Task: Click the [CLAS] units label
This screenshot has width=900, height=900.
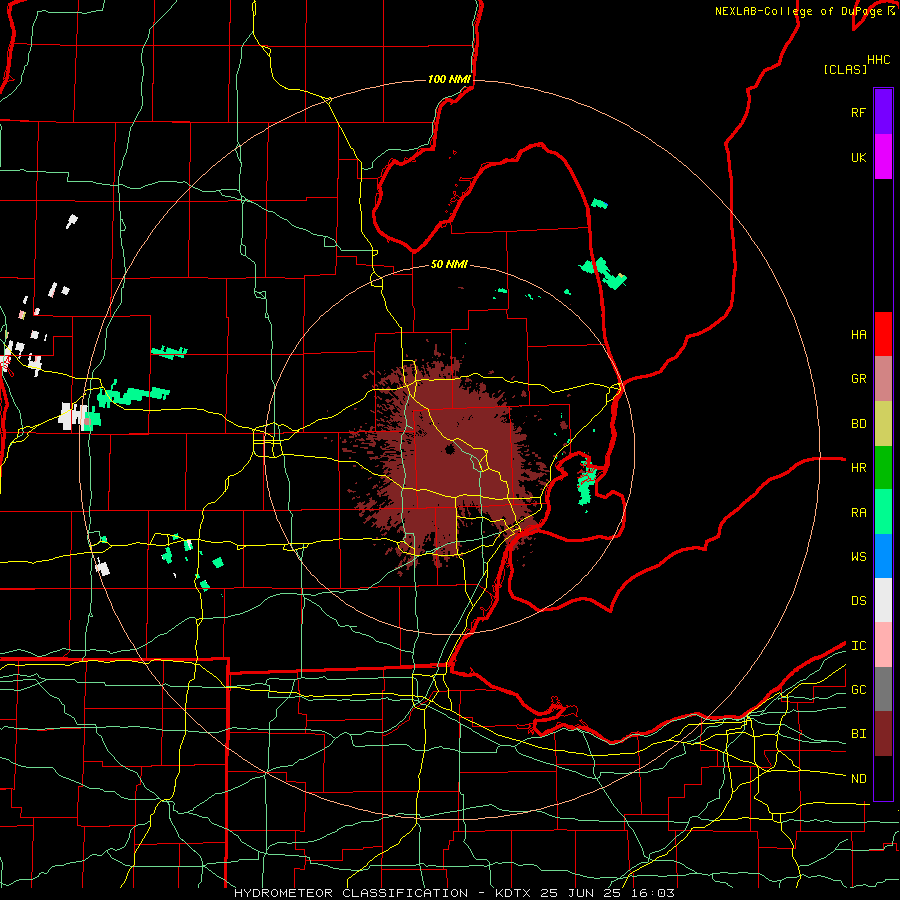Action: (x=845, y=69)
